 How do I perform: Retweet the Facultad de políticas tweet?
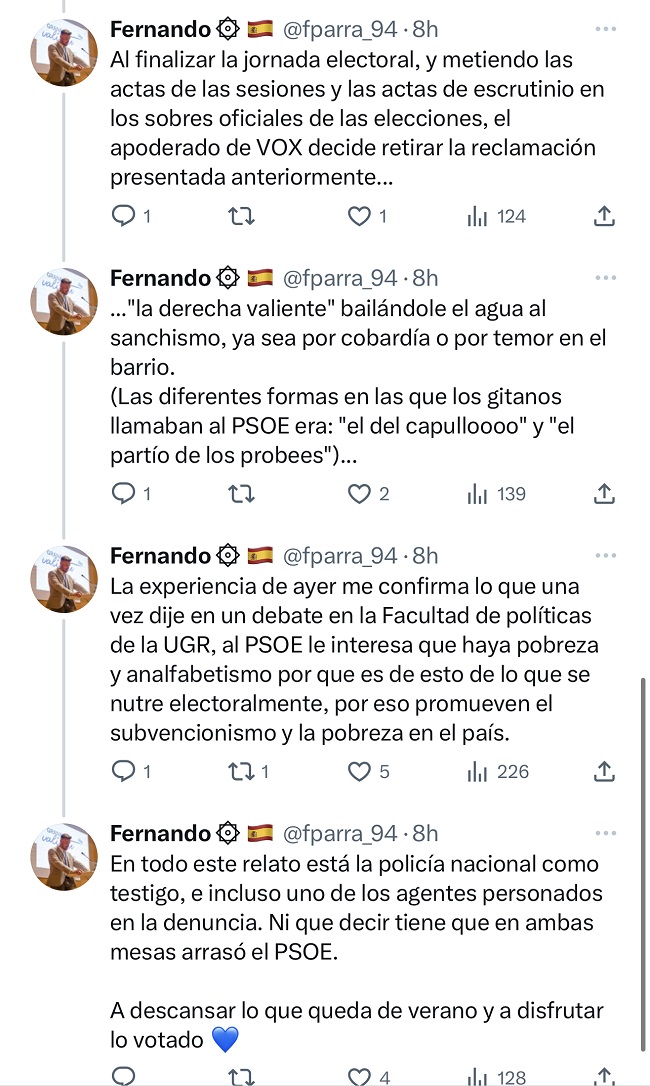(x=241, y=772)
